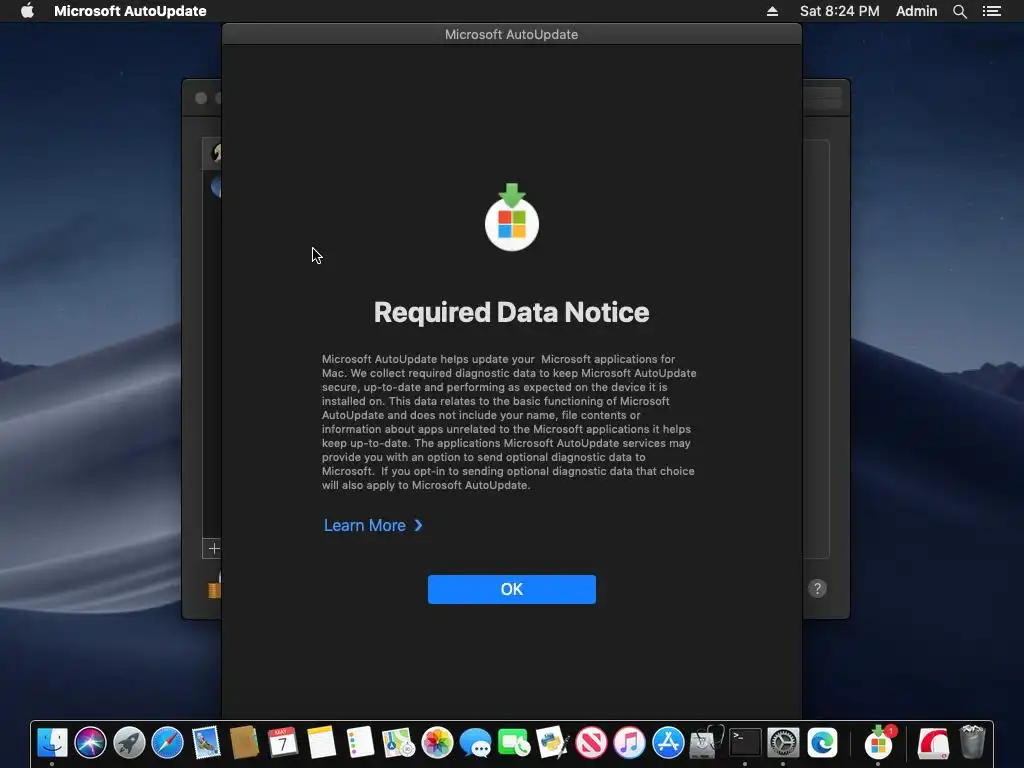Click Microsoft AutoUpdate dock icon with badge
This screenshot has width=1024, height=768.
(x=879, y=743)
